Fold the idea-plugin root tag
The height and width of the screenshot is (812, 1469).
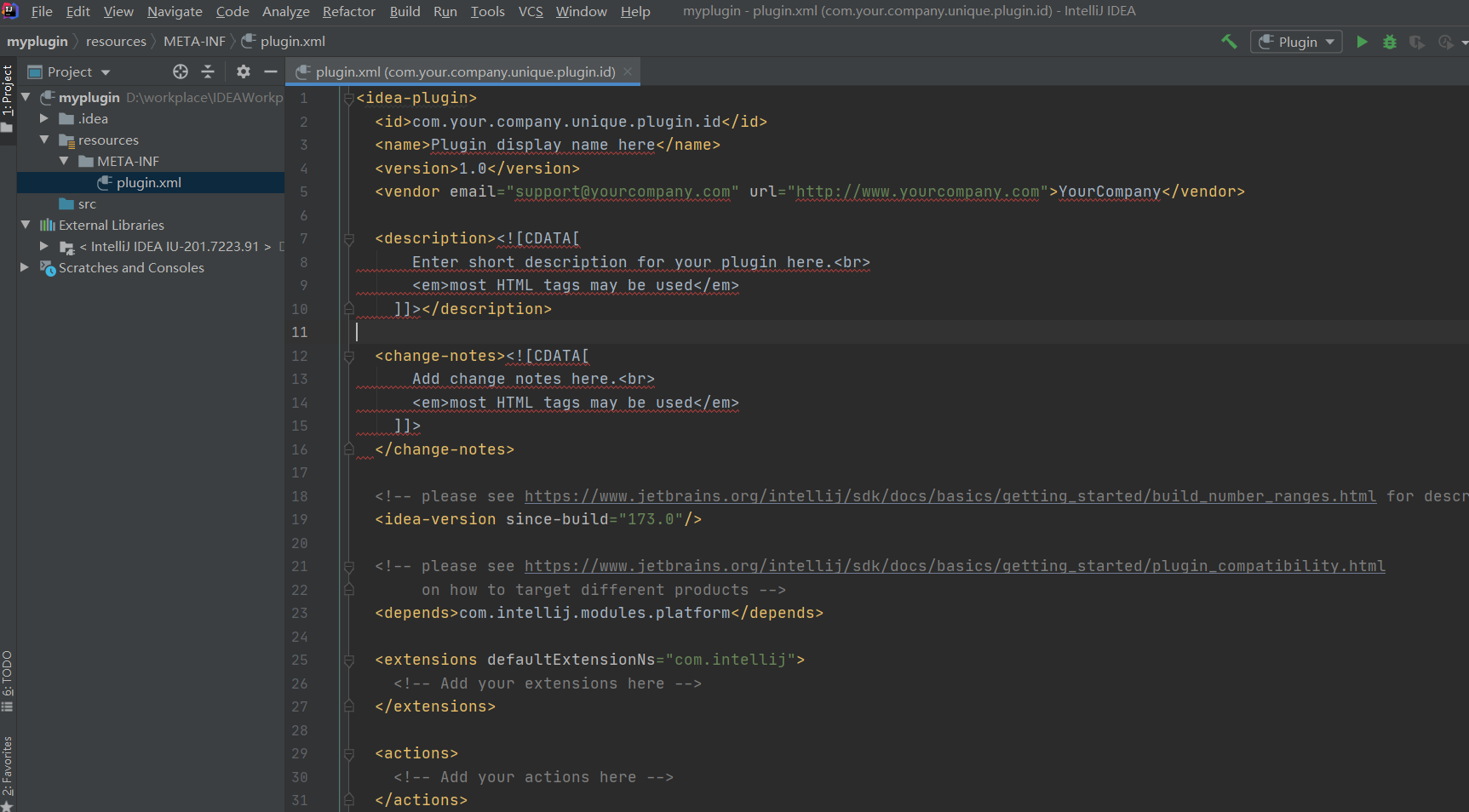348,99
